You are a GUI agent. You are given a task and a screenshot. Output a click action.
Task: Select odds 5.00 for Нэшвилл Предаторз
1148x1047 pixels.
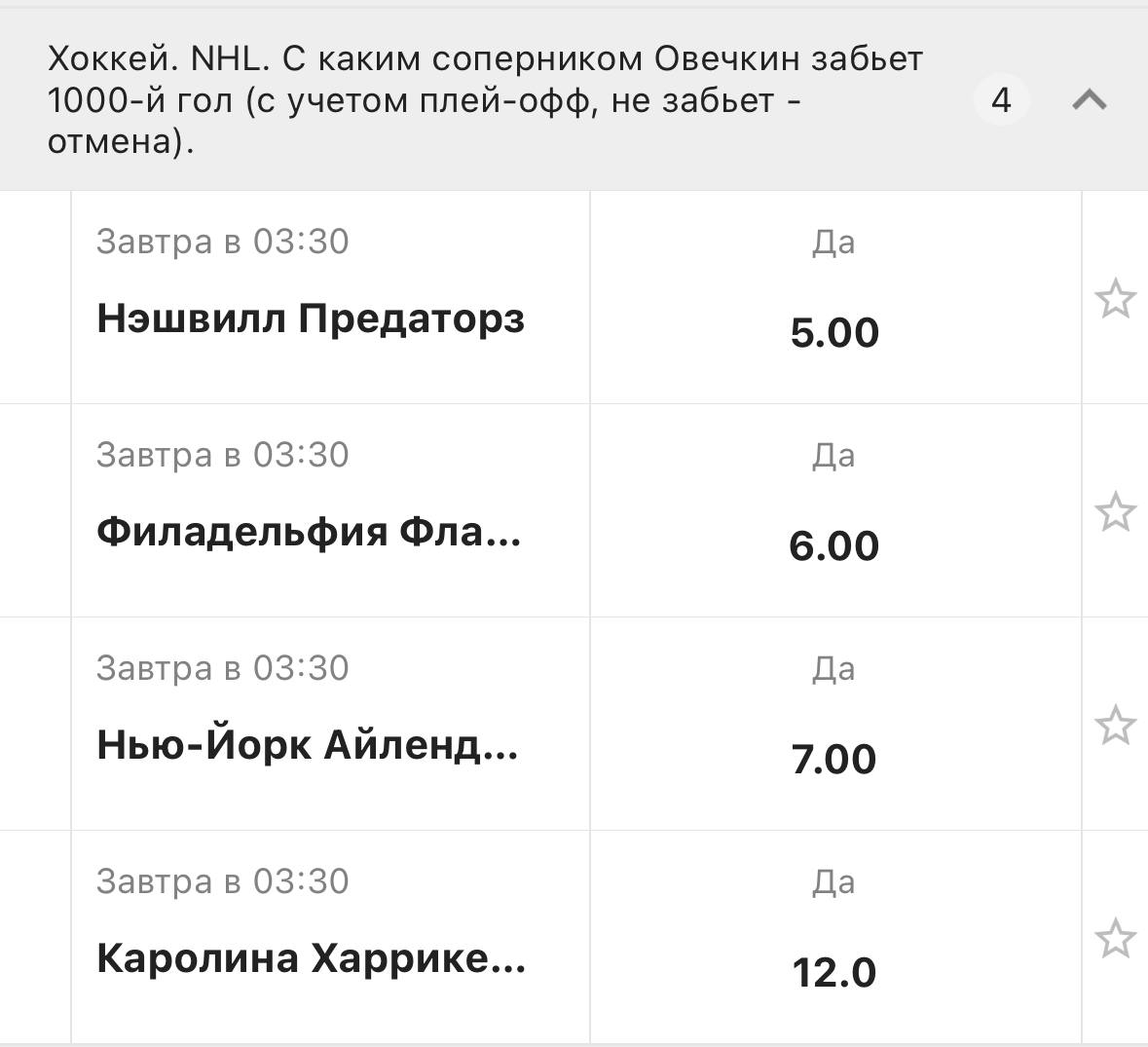(834, 332)
